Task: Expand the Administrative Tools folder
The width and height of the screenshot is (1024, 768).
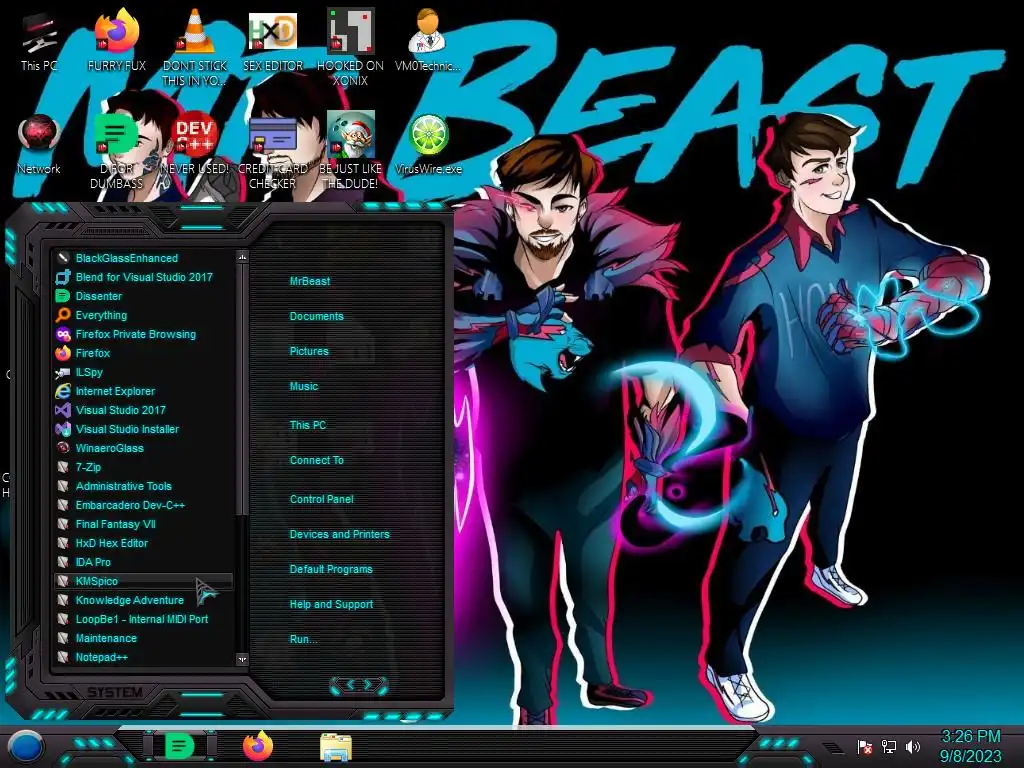Action: [x=144, y=486]
